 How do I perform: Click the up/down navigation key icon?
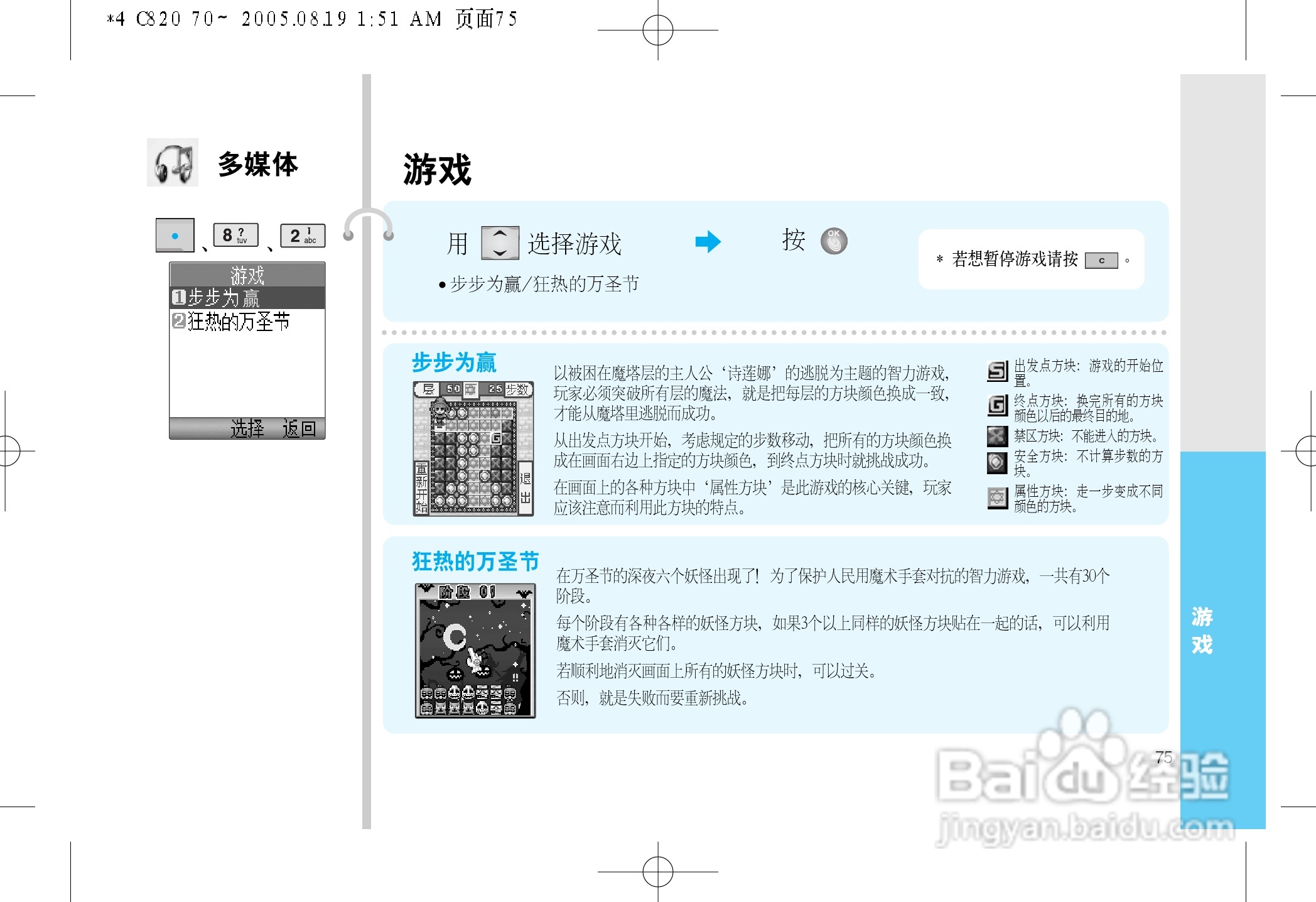tap(500, 243)
